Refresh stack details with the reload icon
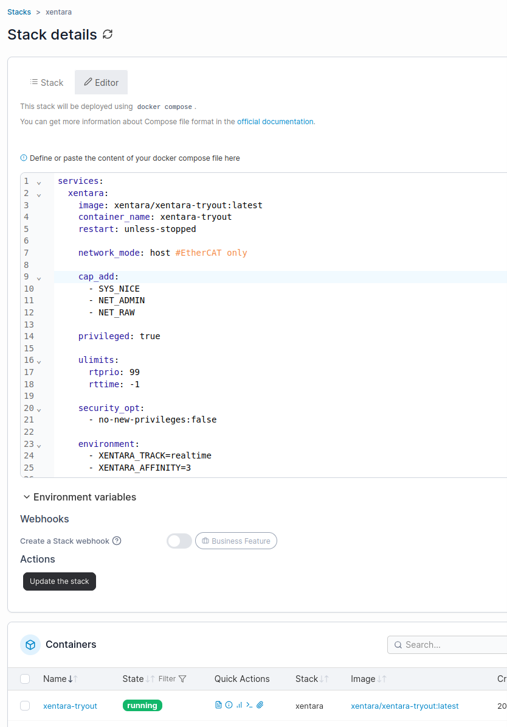Viewport: 507px width, 727px height. pyautogui.click(x=108, y=34)
